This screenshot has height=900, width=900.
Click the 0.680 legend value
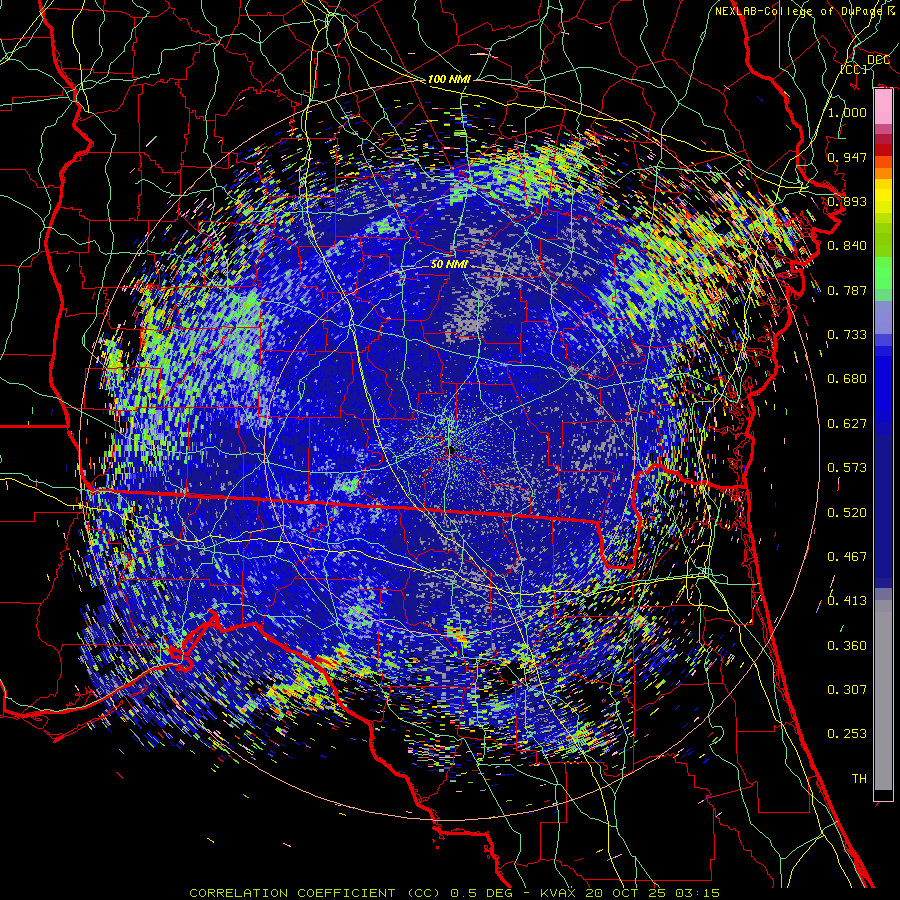click(x=847, y=379)
